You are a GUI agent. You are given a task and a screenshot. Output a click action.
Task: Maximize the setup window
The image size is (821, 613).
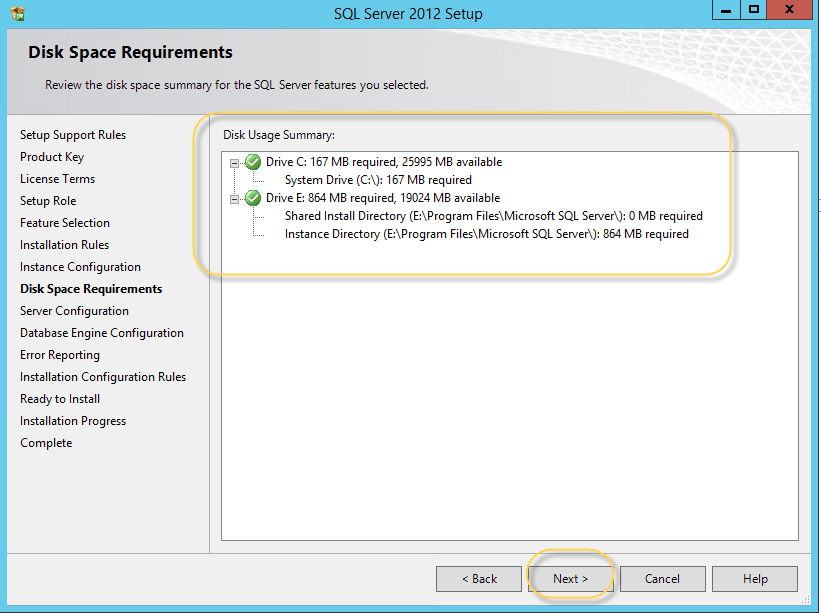point(754,10)
